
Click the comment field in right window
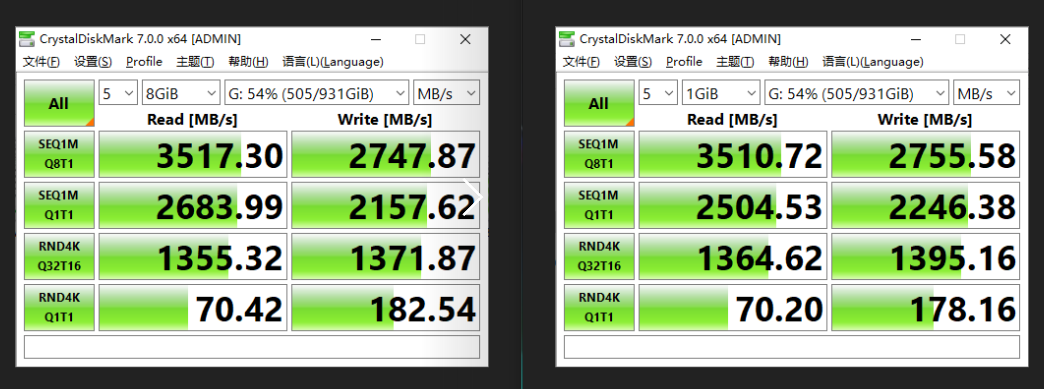[x=792, y=347]
